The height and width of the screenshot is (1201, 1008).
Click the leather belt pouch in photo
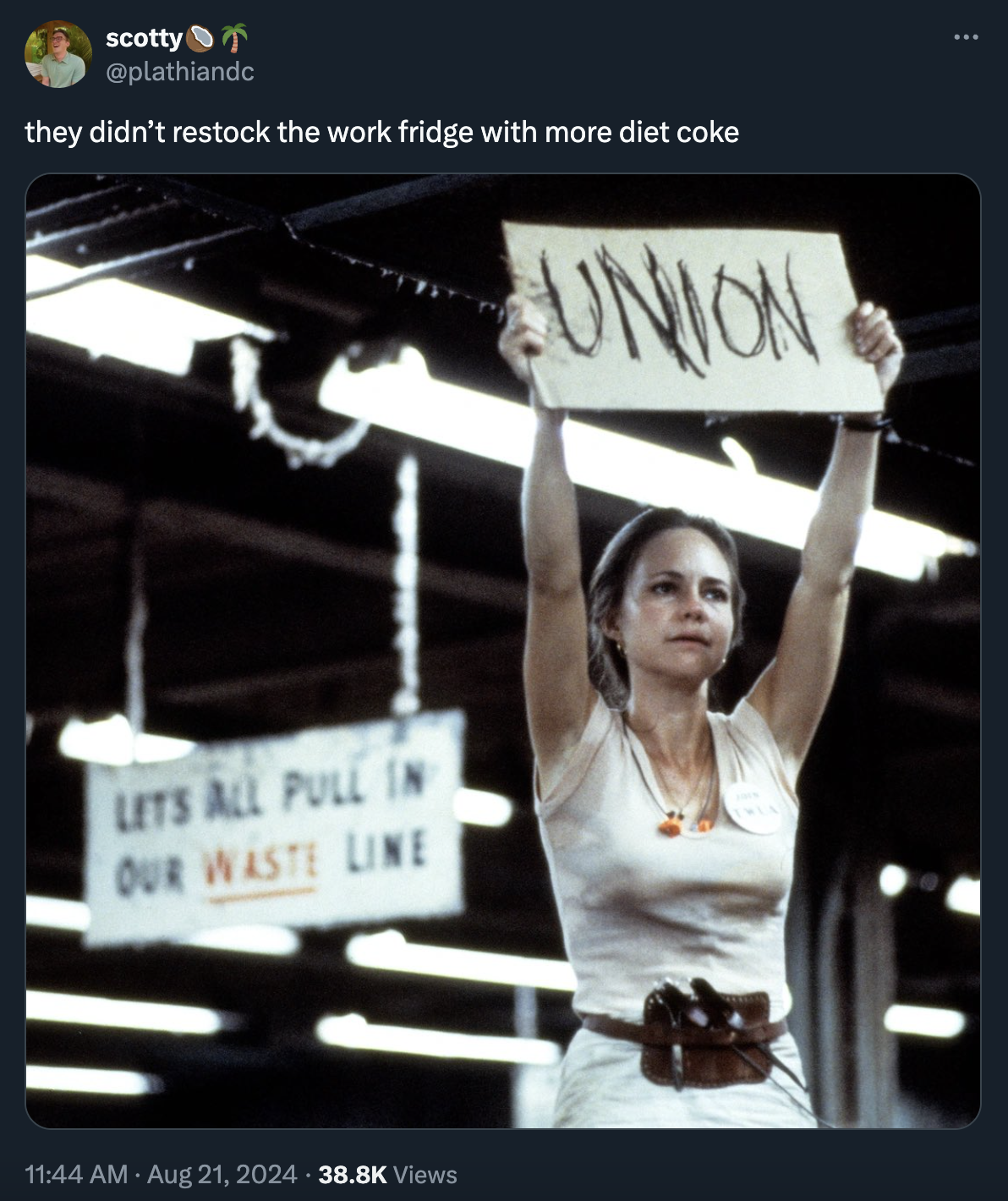[706, 1036]
